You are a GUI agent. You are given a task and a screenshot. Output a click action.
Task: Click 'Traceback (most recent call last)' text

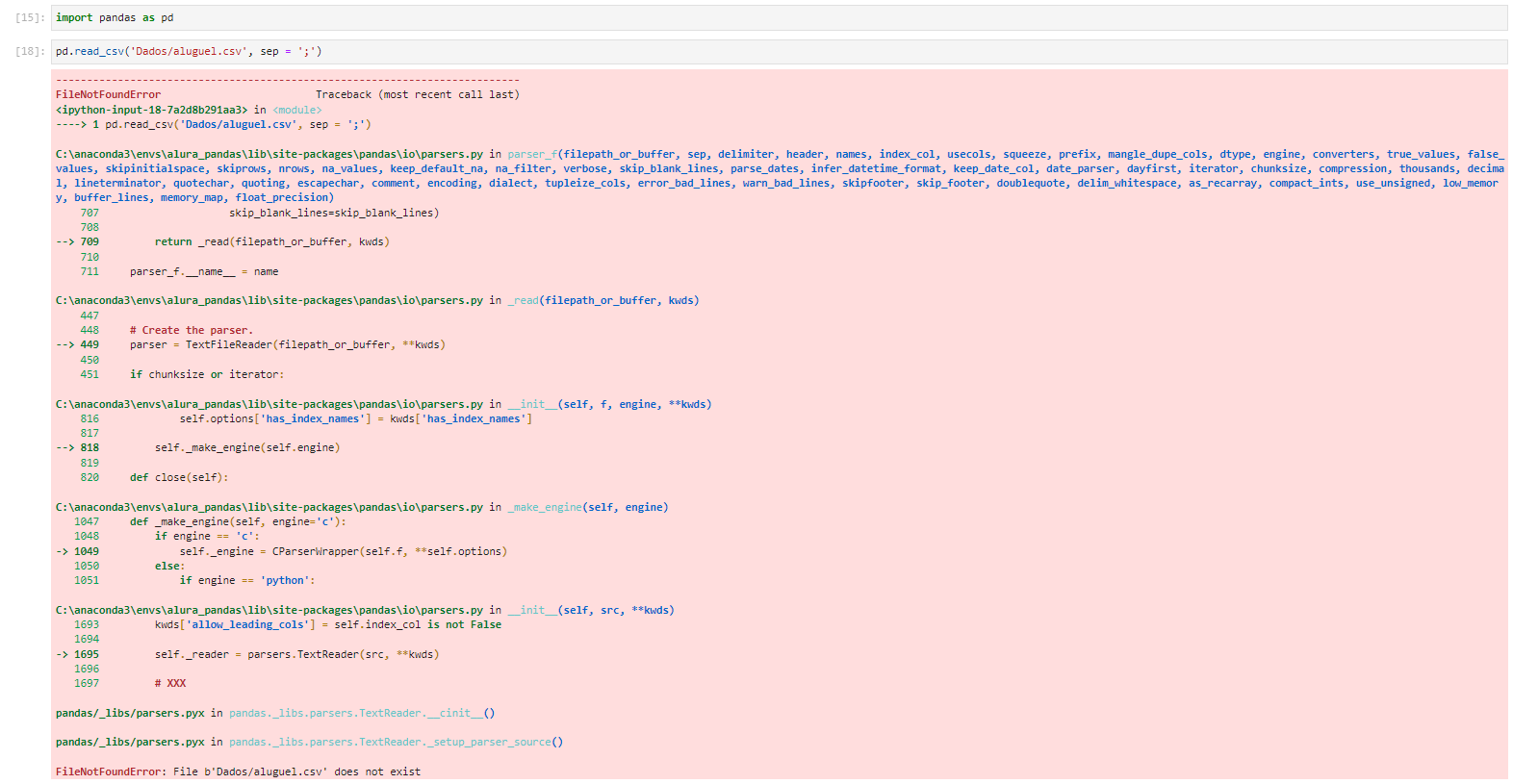pos(417,94)
